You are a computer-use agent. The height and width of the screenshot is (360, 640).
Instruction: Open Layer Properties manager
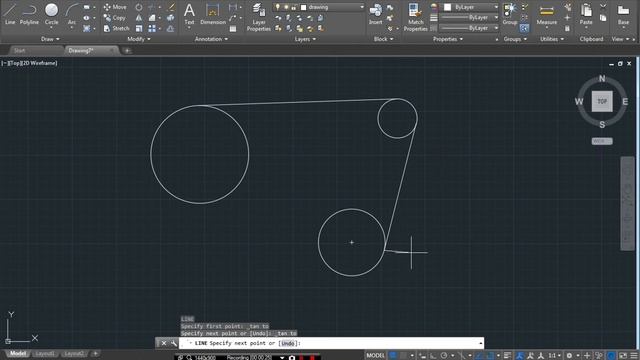(x=259, y=16)
